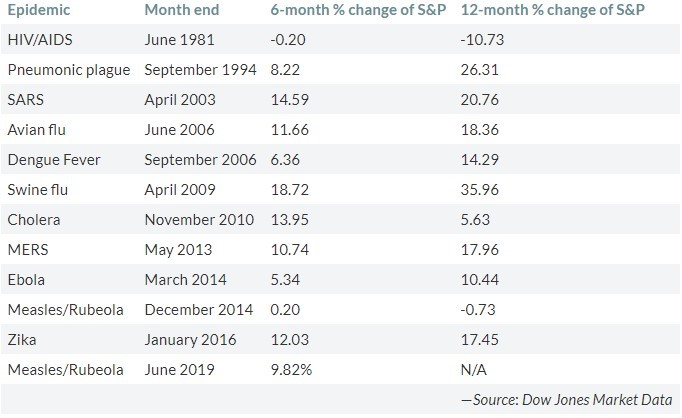This screenshot has width=682, height=418.
Task: Click the Cholera epidemic cell
Action: coord(32,220)
